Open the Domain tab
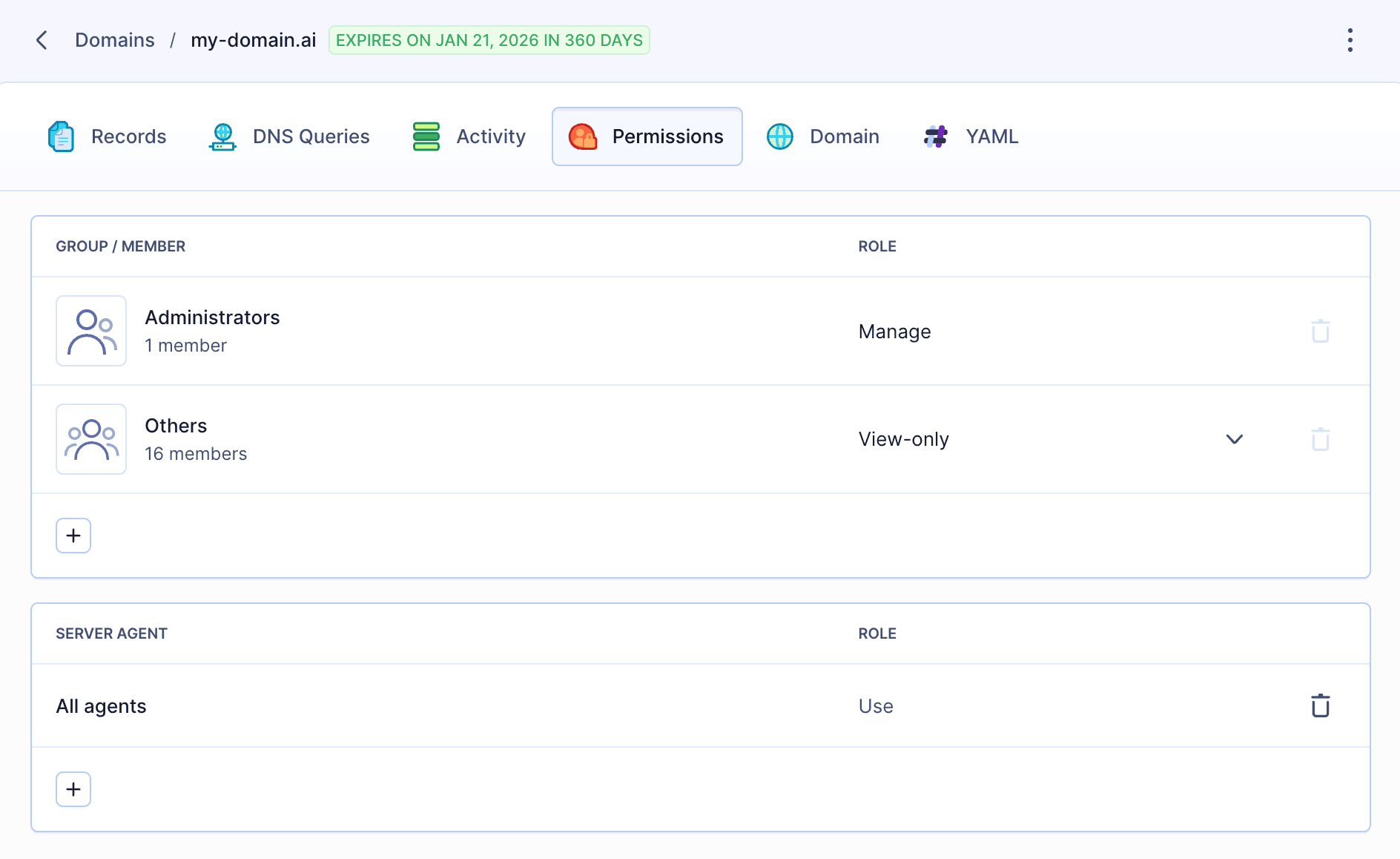The image size is (1400, 859). coord(823,136)
